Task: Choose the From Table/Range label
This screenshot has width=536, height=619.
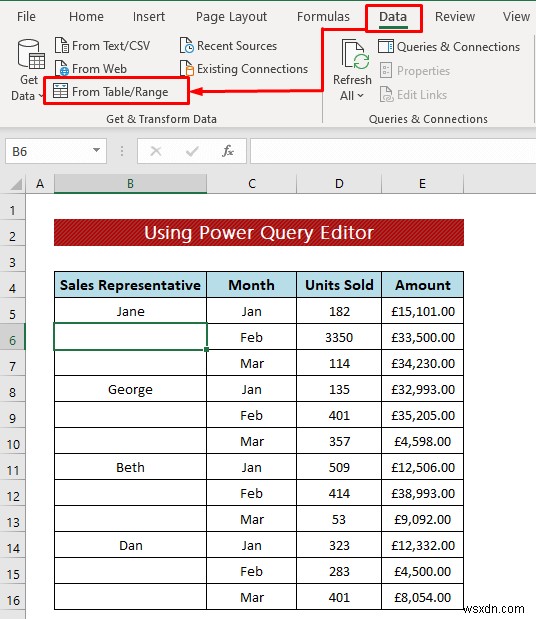Action: 120,92
